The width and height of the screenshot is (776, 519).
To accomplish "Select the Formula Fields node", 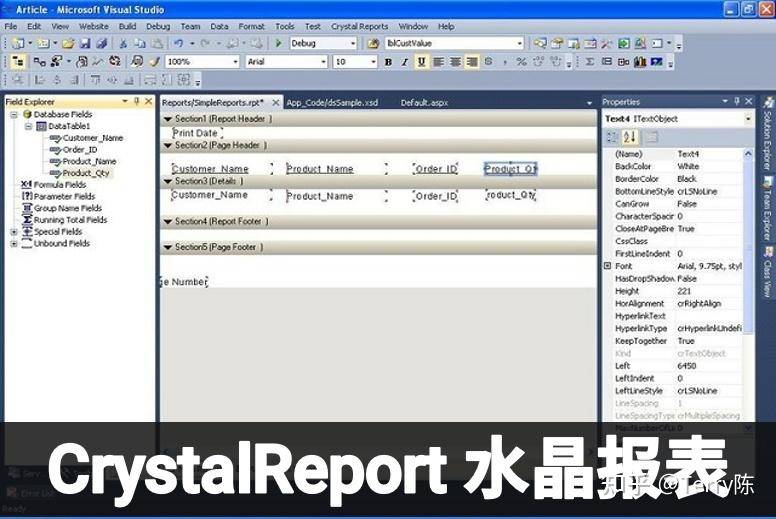I will pyautogui.click(x=59, y=185).
